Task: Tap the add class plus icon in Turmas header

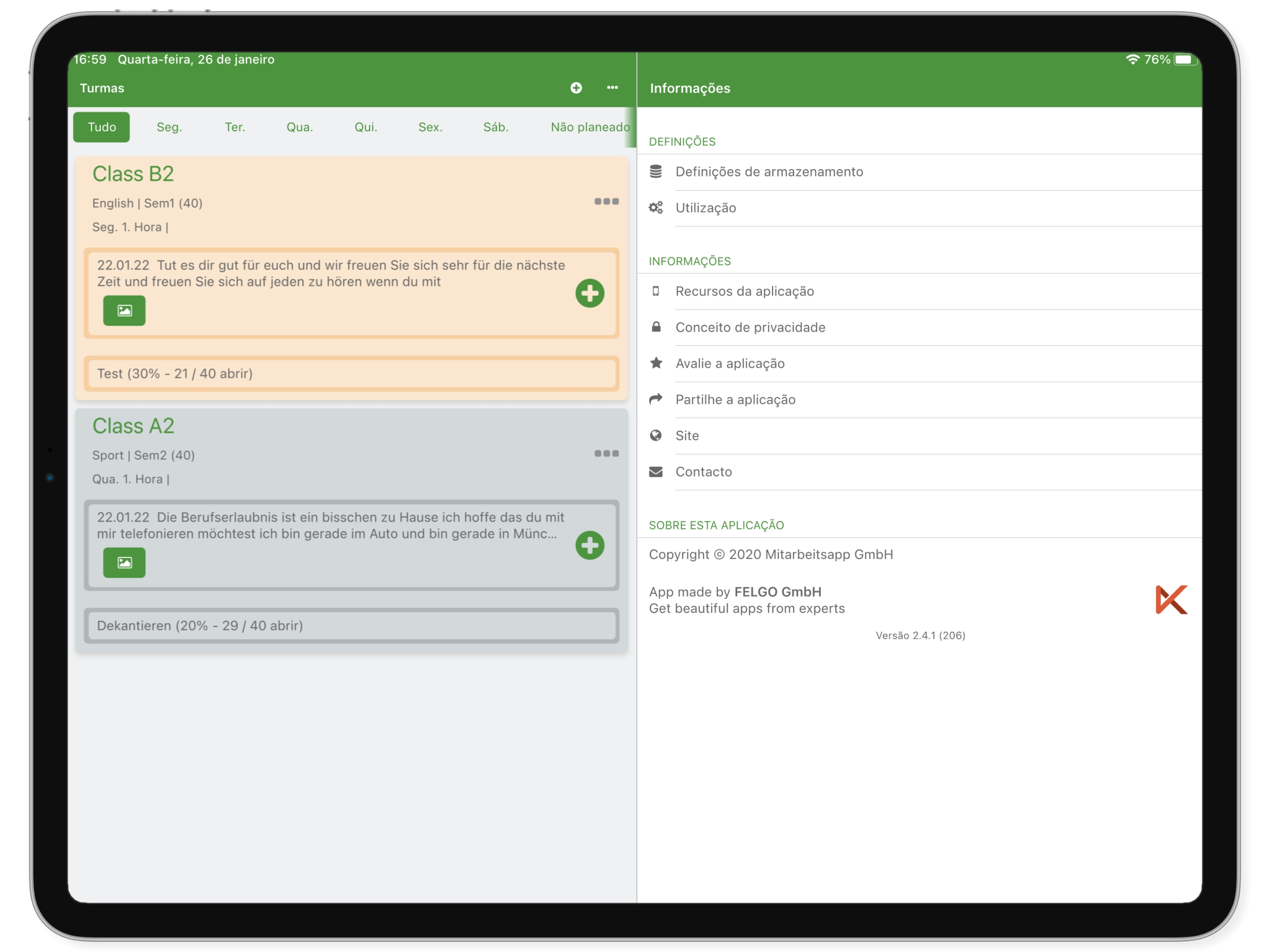Action: pos(576,88)
